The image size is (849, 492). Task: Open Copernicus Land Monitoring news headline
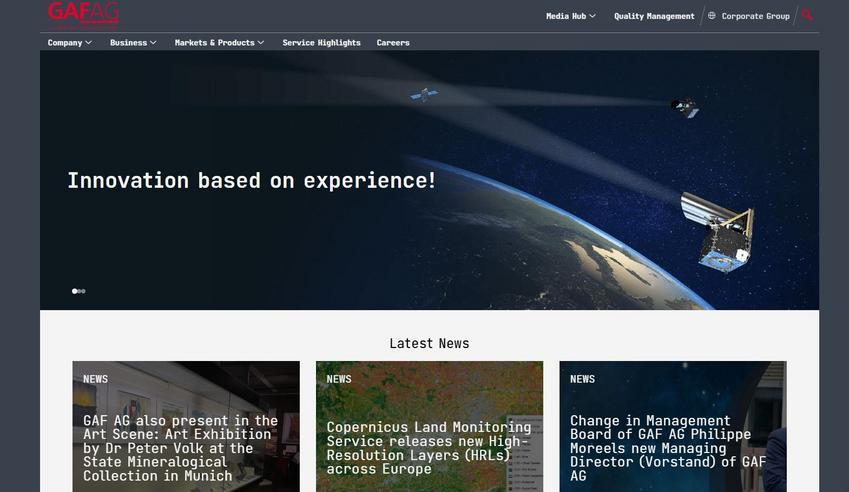point(429,448)
